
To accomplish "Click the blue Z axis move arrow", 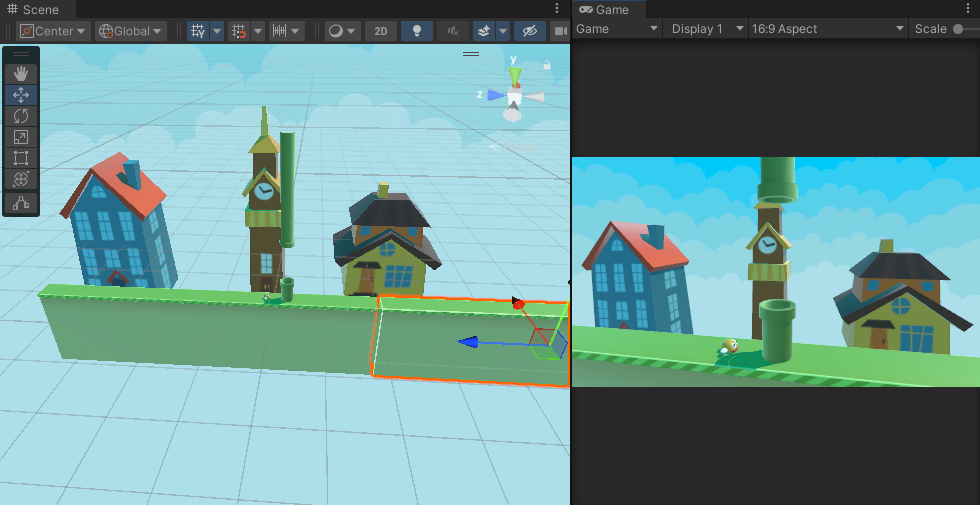I will (469, 342).
